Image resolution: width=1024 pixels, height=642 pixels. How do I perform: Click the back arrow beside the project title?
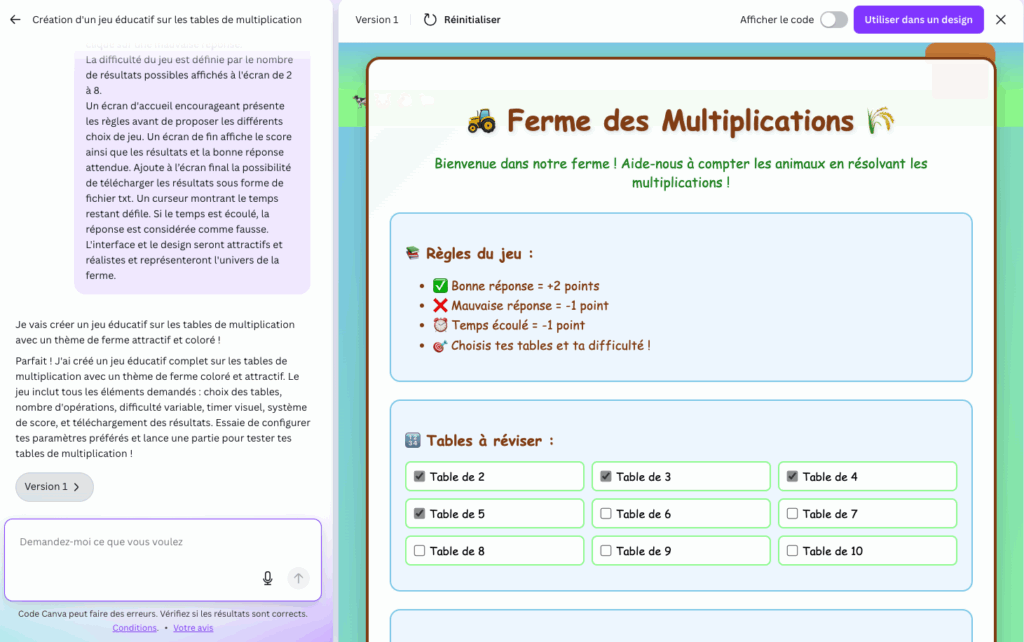click(15, 20)
